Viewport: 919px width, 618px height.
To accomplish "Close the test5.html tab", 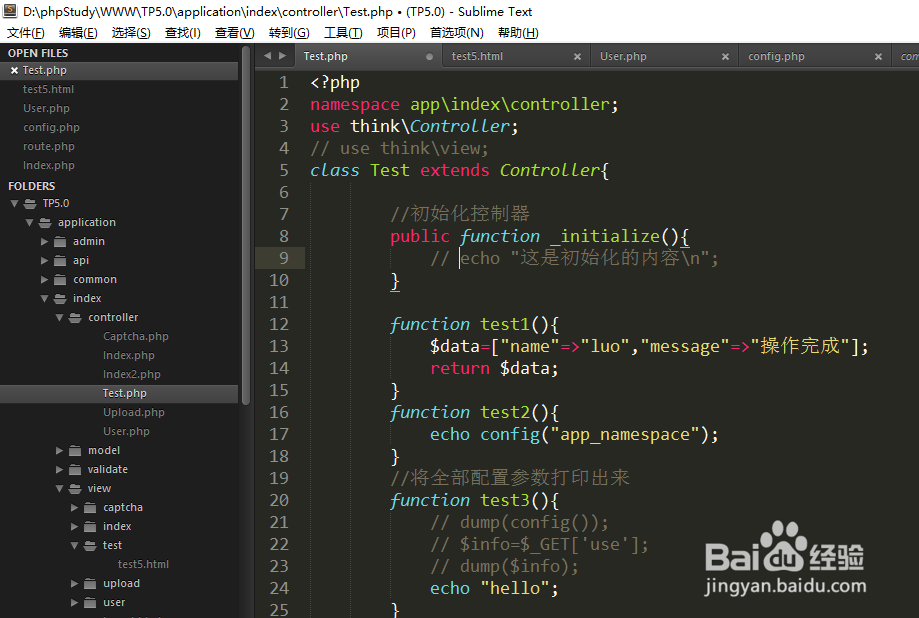I will 577,56.
